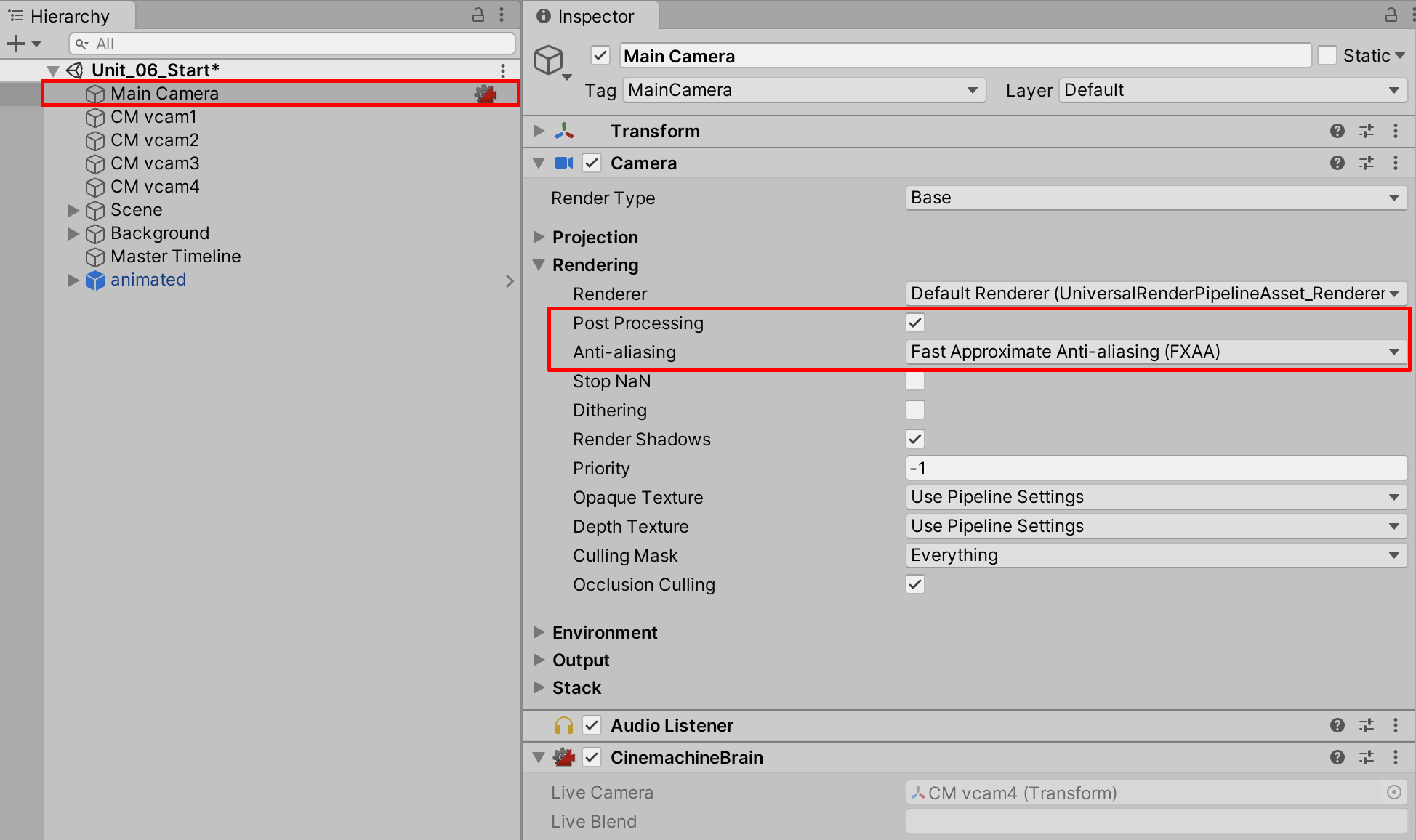Click the Priority value field

(1156, 468)
